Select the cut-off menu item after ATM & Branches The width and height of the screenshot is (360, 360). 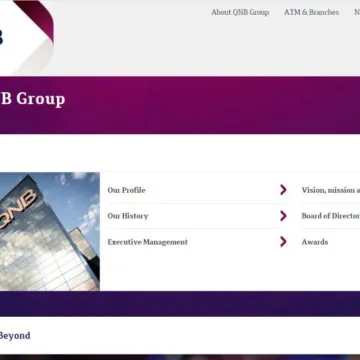[x=357, y=12]
